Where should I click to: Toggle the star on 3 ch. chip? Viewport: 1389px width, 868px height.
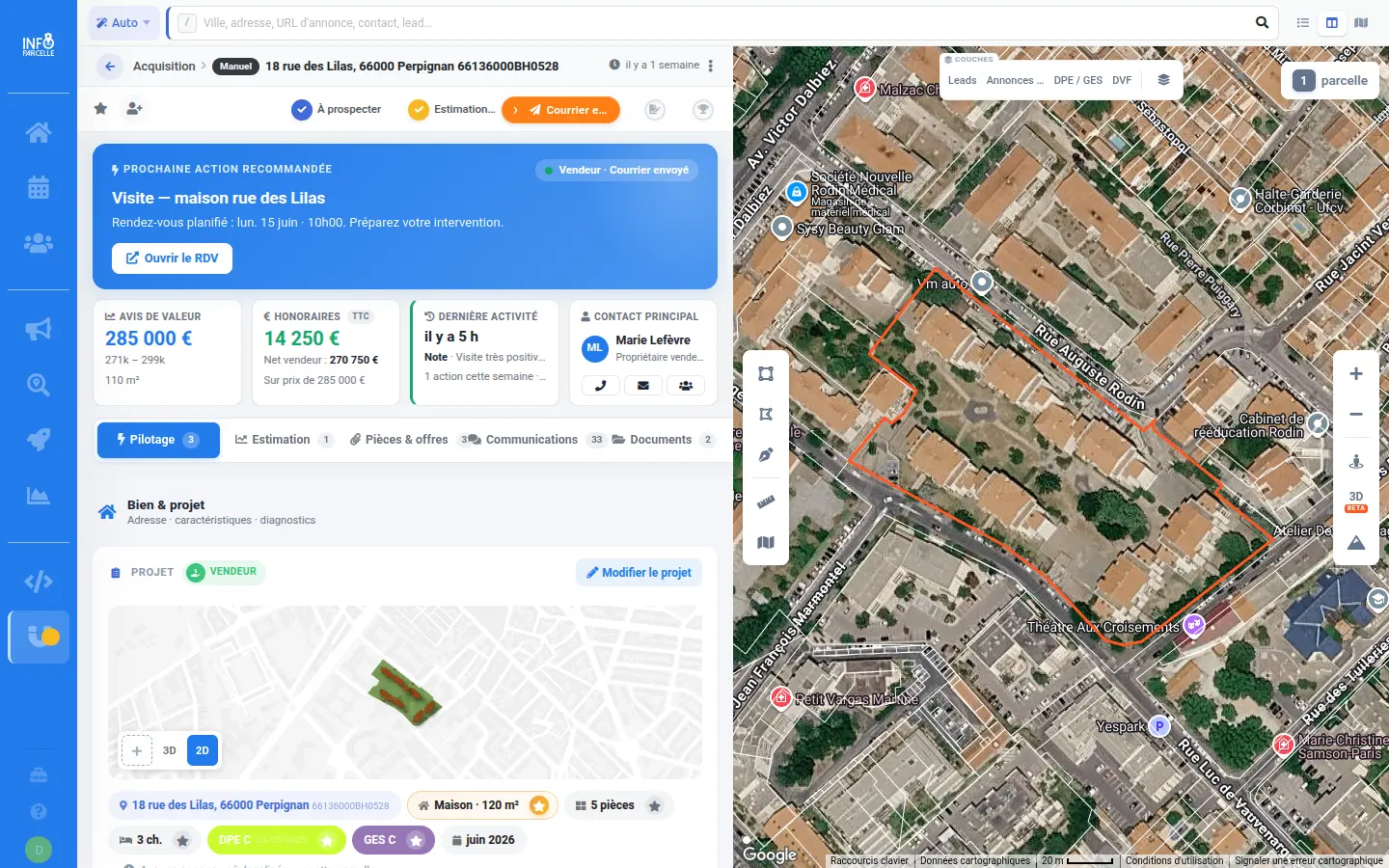(182, 840)
